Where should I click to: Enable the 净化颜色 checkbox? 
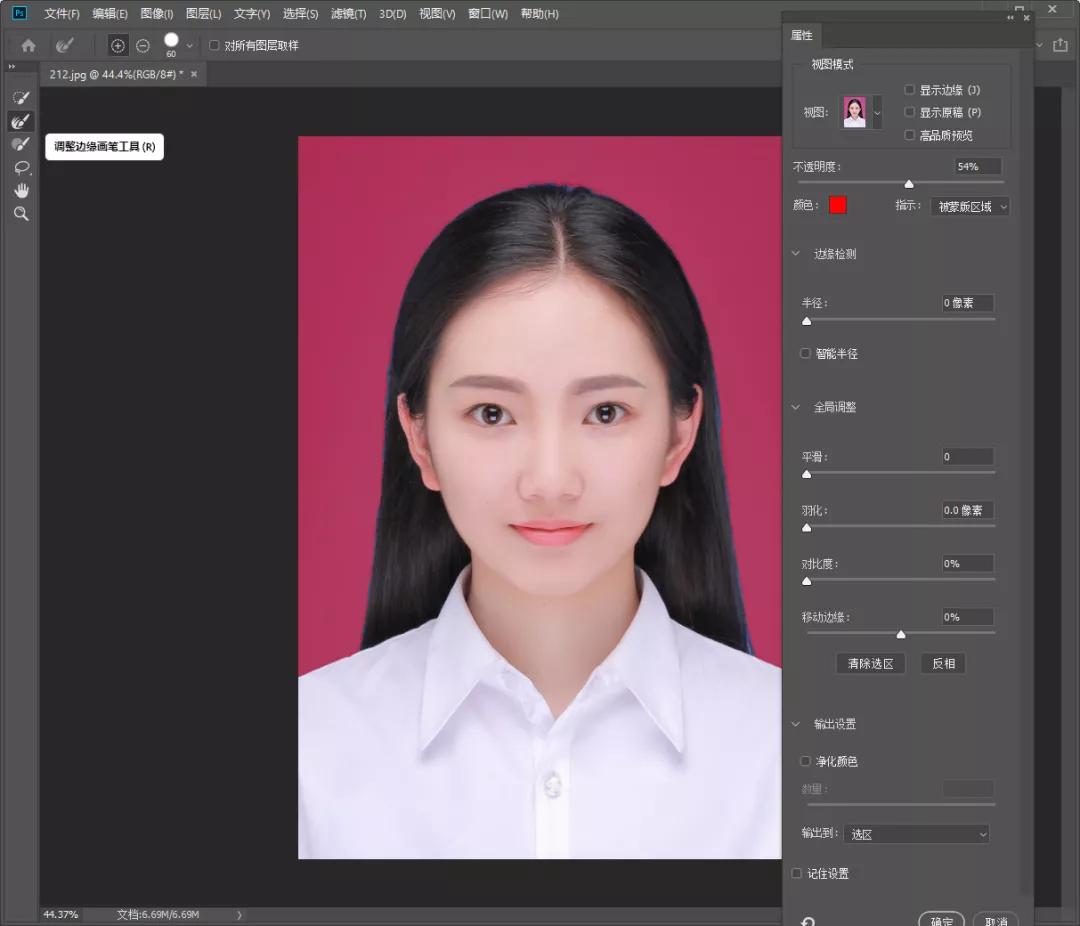pos(806,761)
